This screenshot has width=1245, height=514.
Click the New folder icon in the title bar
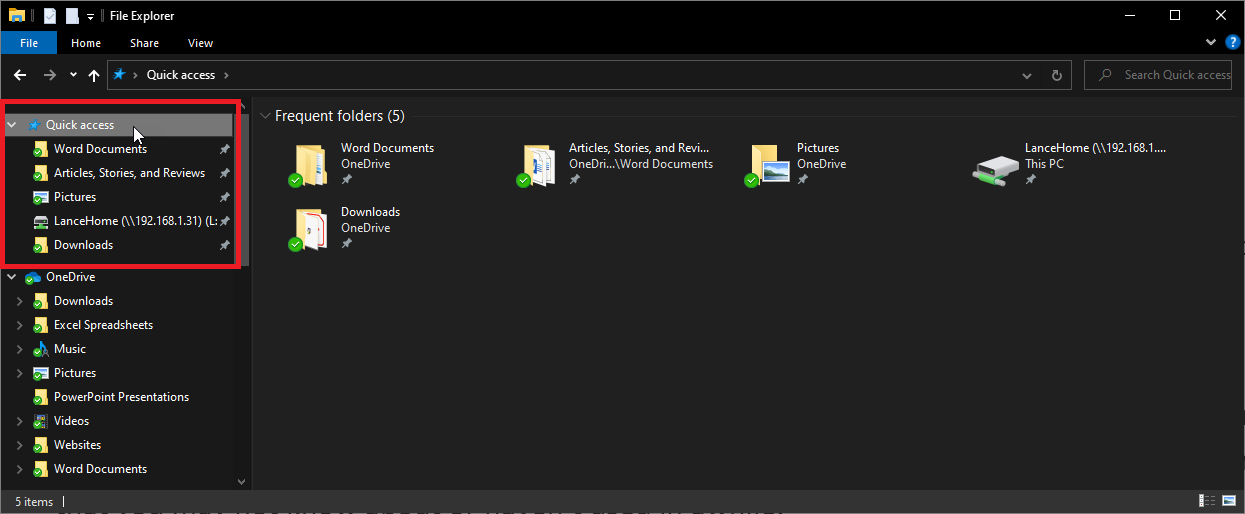click(x=72, y=15)
